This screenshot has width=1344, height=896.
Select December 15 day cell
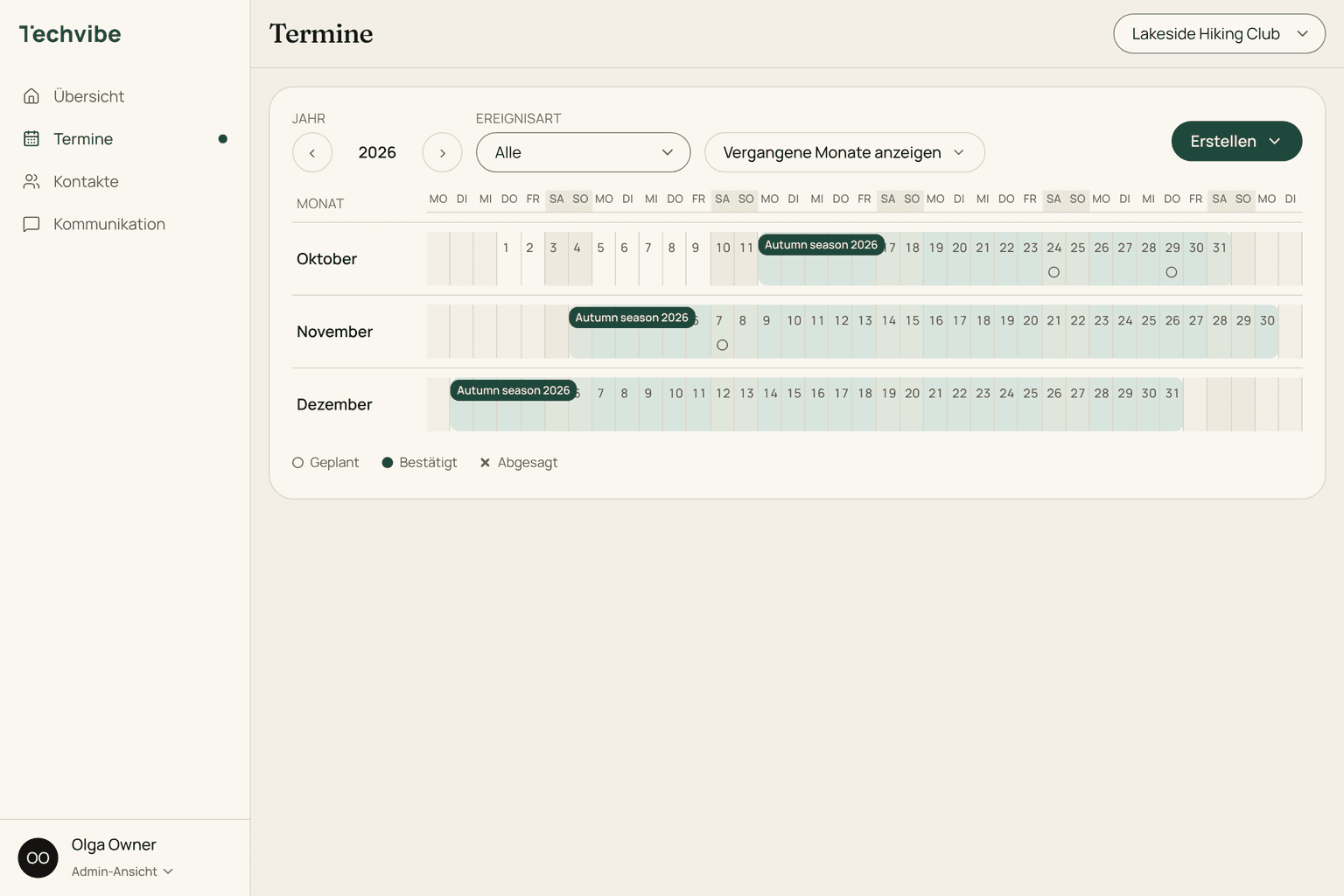(794, 404)
